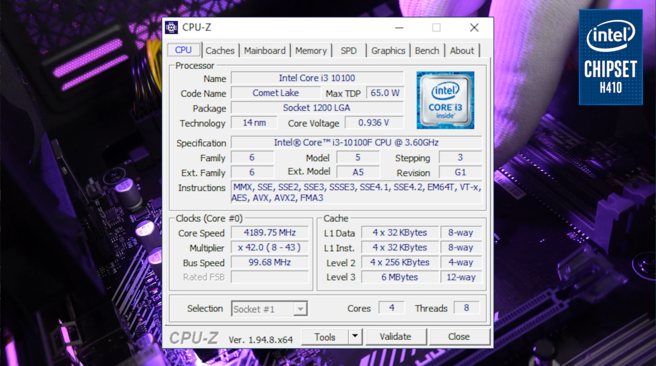The width and height of the screenshot is (656, 366).
Task: Click the Code Name value Comet Lake
Action: pos(275,93)
